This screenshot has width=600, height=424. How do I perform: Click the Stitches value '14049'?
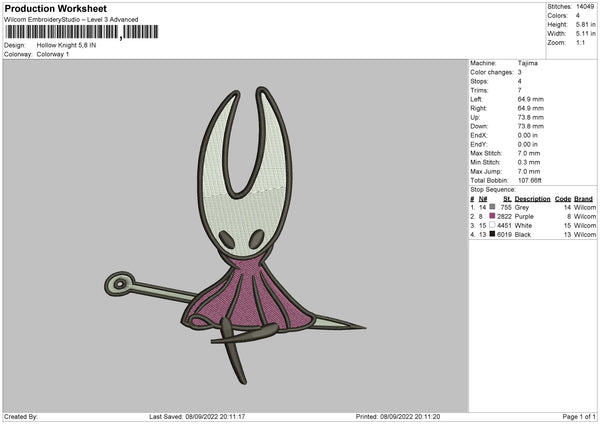[x=585, y=7]
